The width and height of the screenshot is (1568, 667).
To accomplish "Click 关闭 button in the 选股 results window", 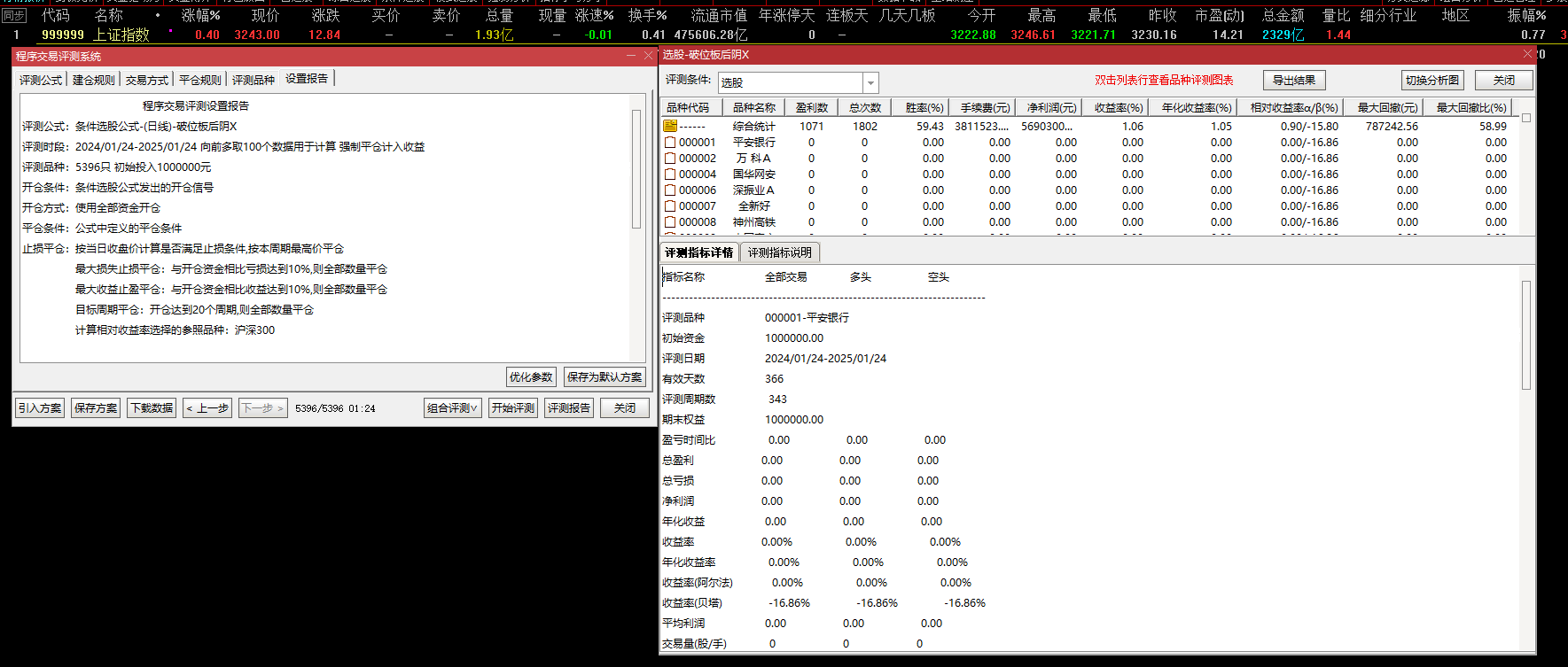I will click(1504, 81).
